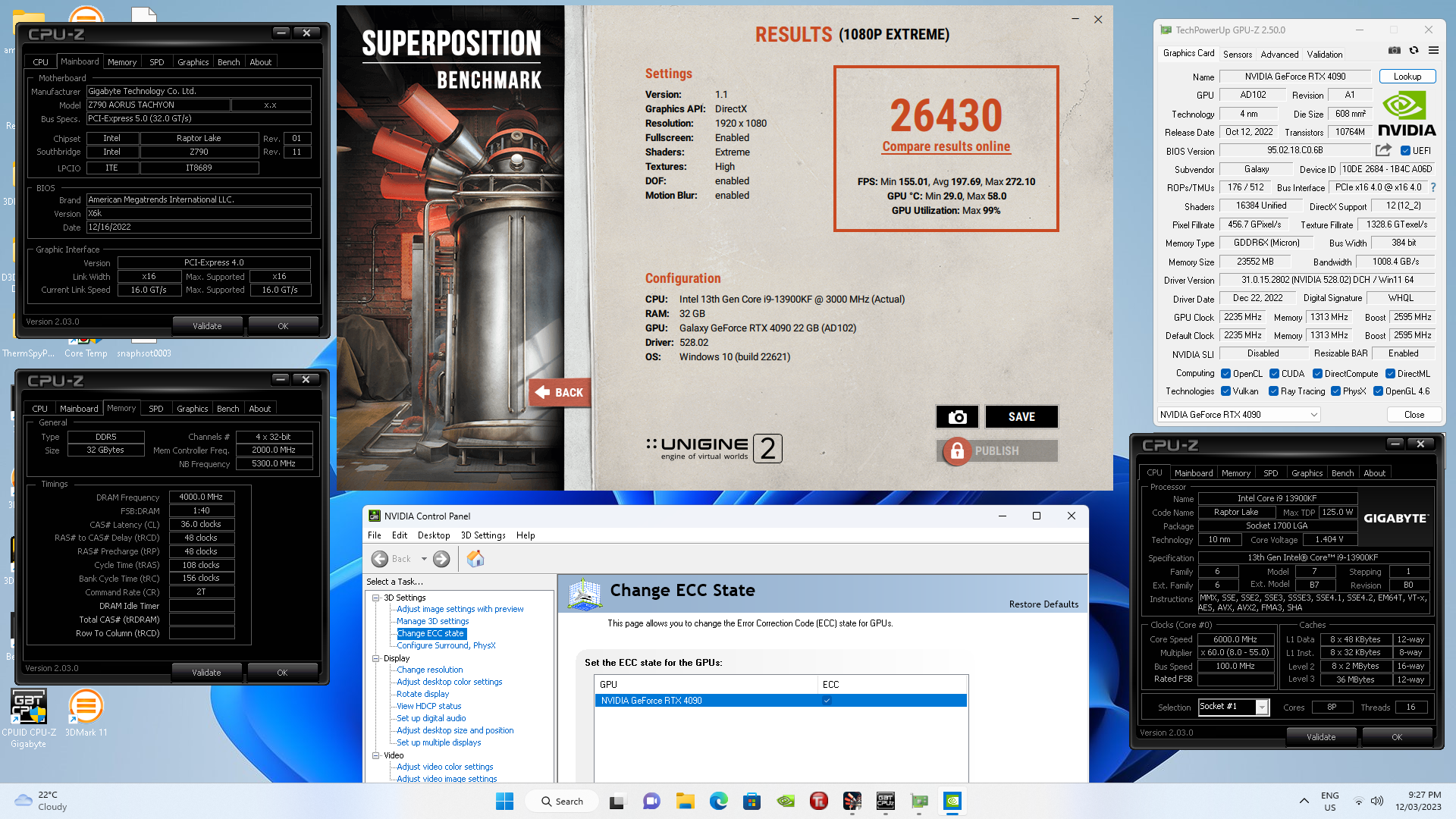This screenshot has width=1456, height=819.
Task: Toggle the UEFI checkbox in GPU-Z
Action: [1405, 150]
